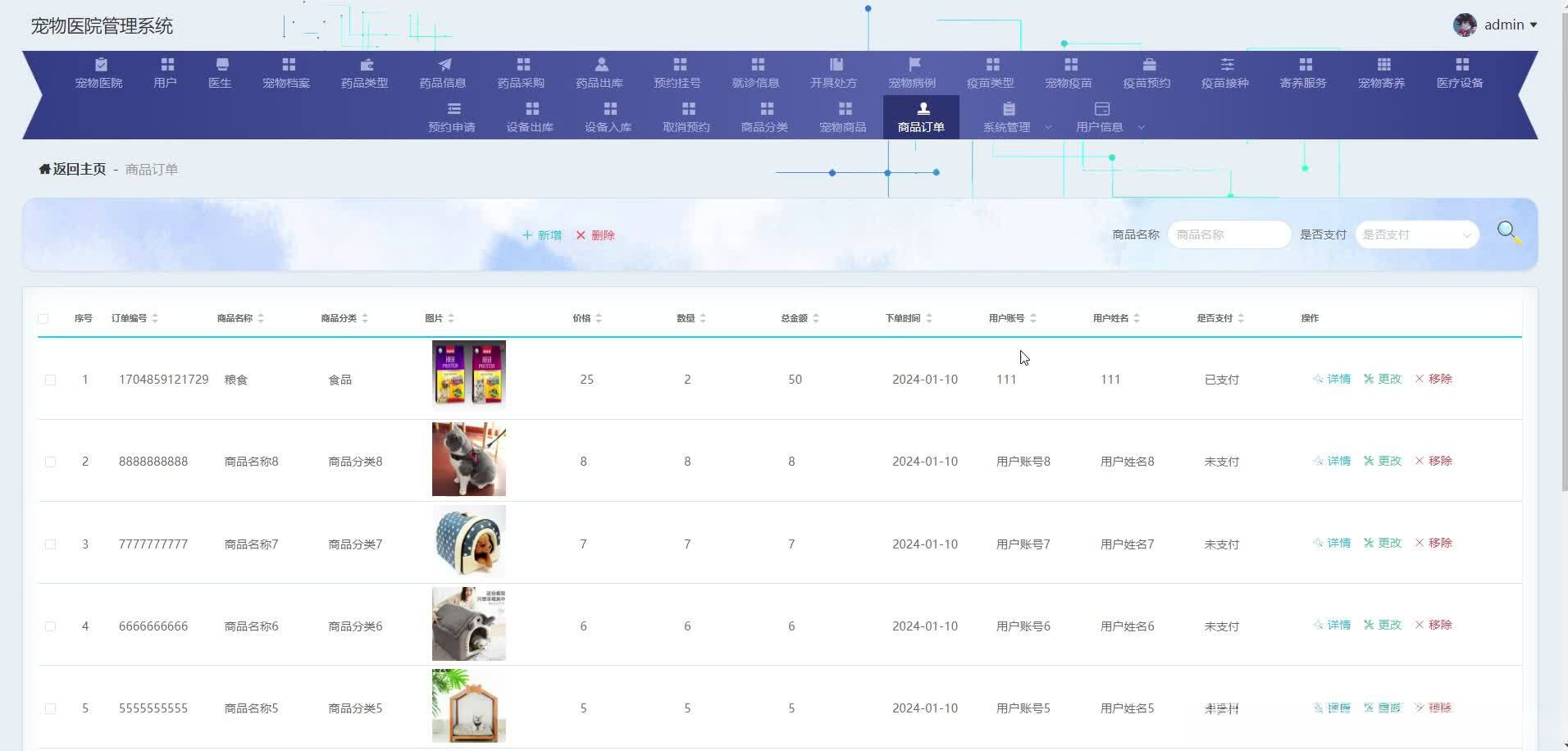
Task: Click the 删除 bulk delete button
Action: (595, 235)
